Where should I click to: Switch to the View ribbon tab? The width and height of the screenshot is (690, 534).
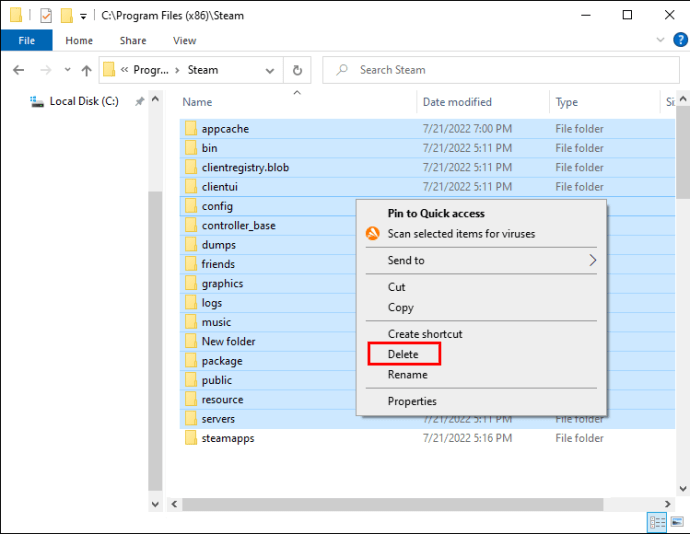point(184,41)
